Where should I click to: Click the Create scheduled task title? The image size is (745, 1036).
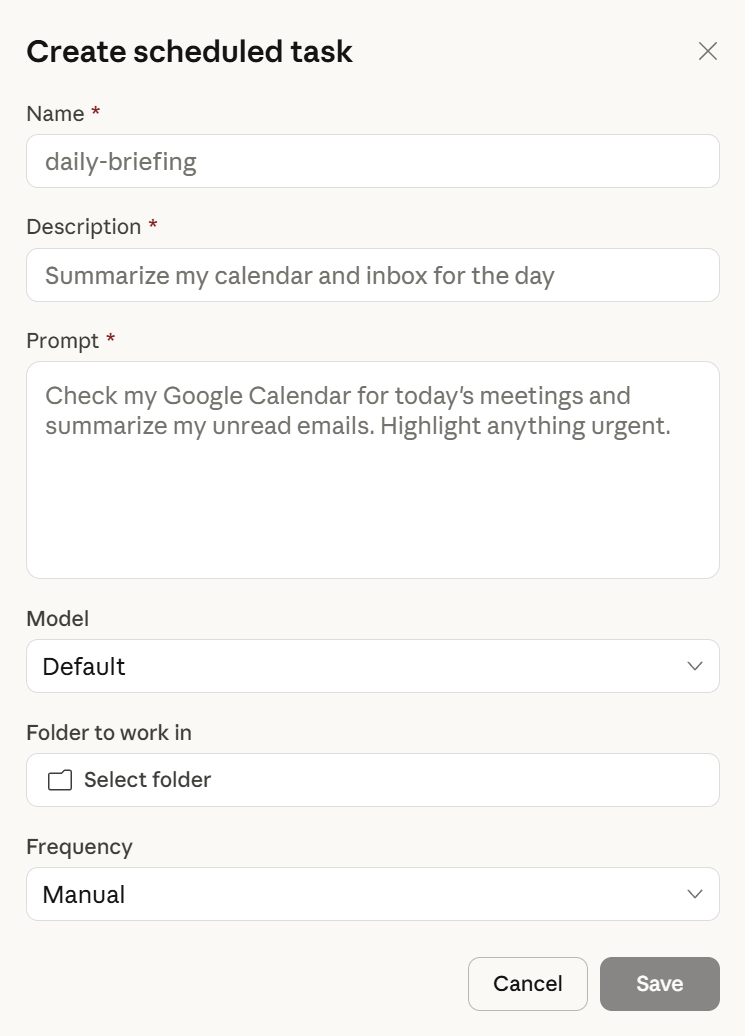[x=190, y=51]
